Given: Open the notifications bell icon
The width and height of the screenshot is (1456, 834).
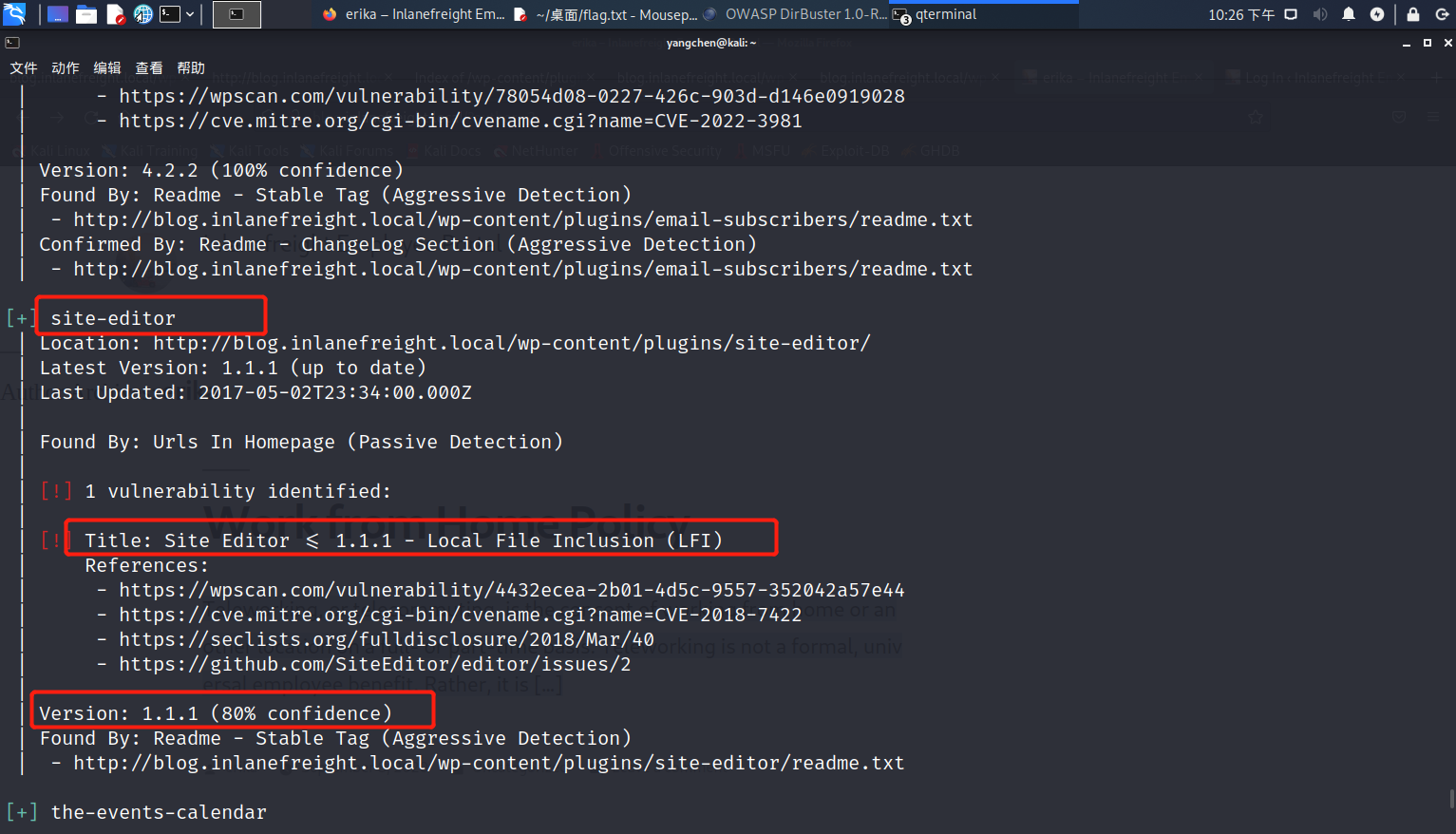Looking at the screenshot, I should 1349,14.
